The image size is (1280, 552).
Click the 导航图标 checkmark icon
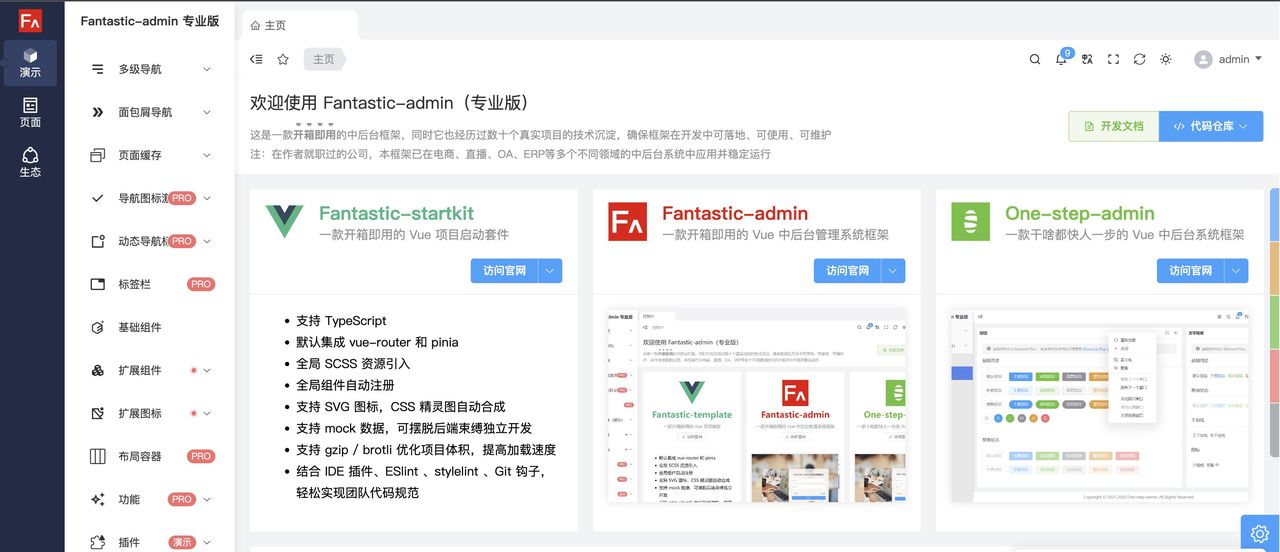point(98,198)
